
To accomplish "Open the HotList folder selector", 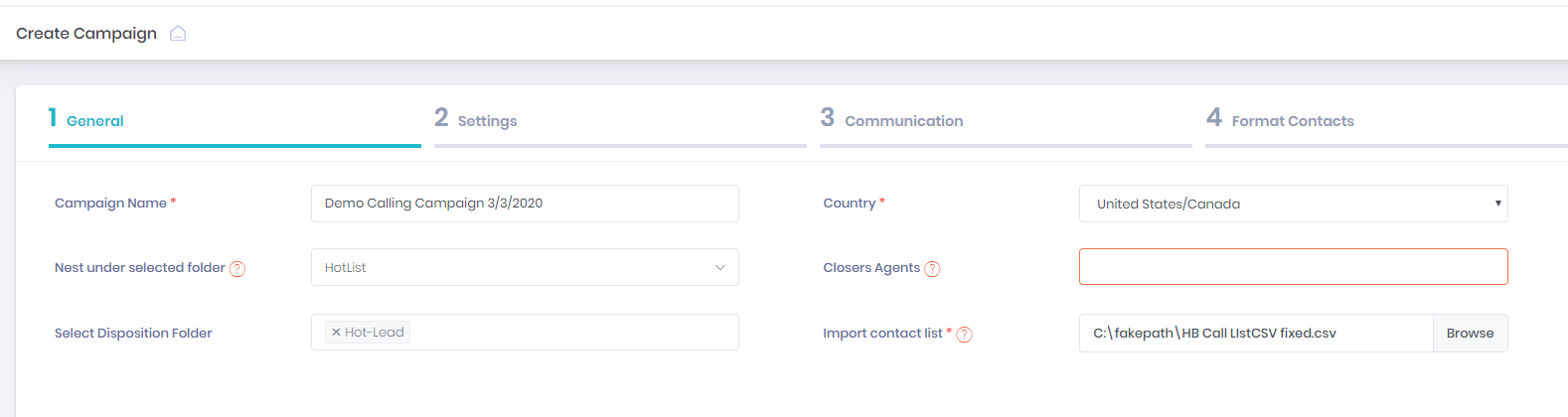I will (x=525, y=267).
